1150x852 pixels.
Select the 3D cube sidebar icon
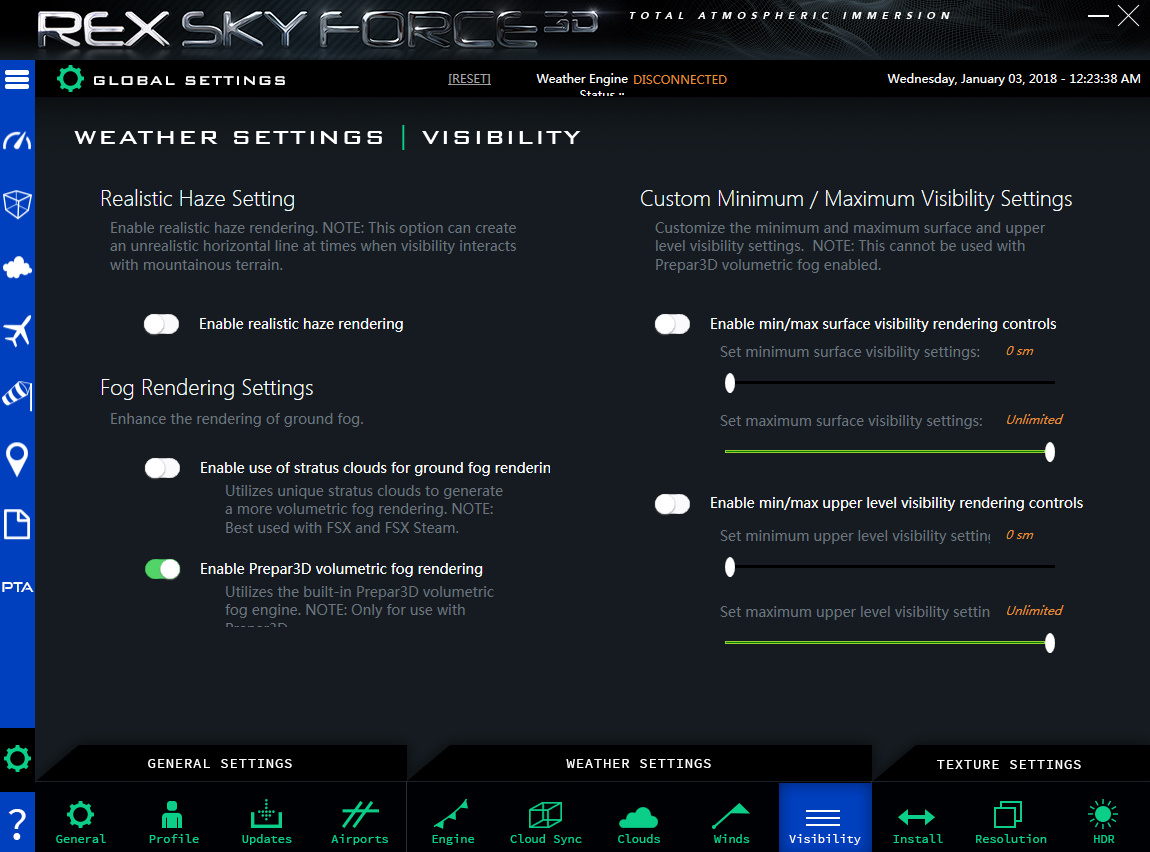pyautogui.click(x=17, y=204)
